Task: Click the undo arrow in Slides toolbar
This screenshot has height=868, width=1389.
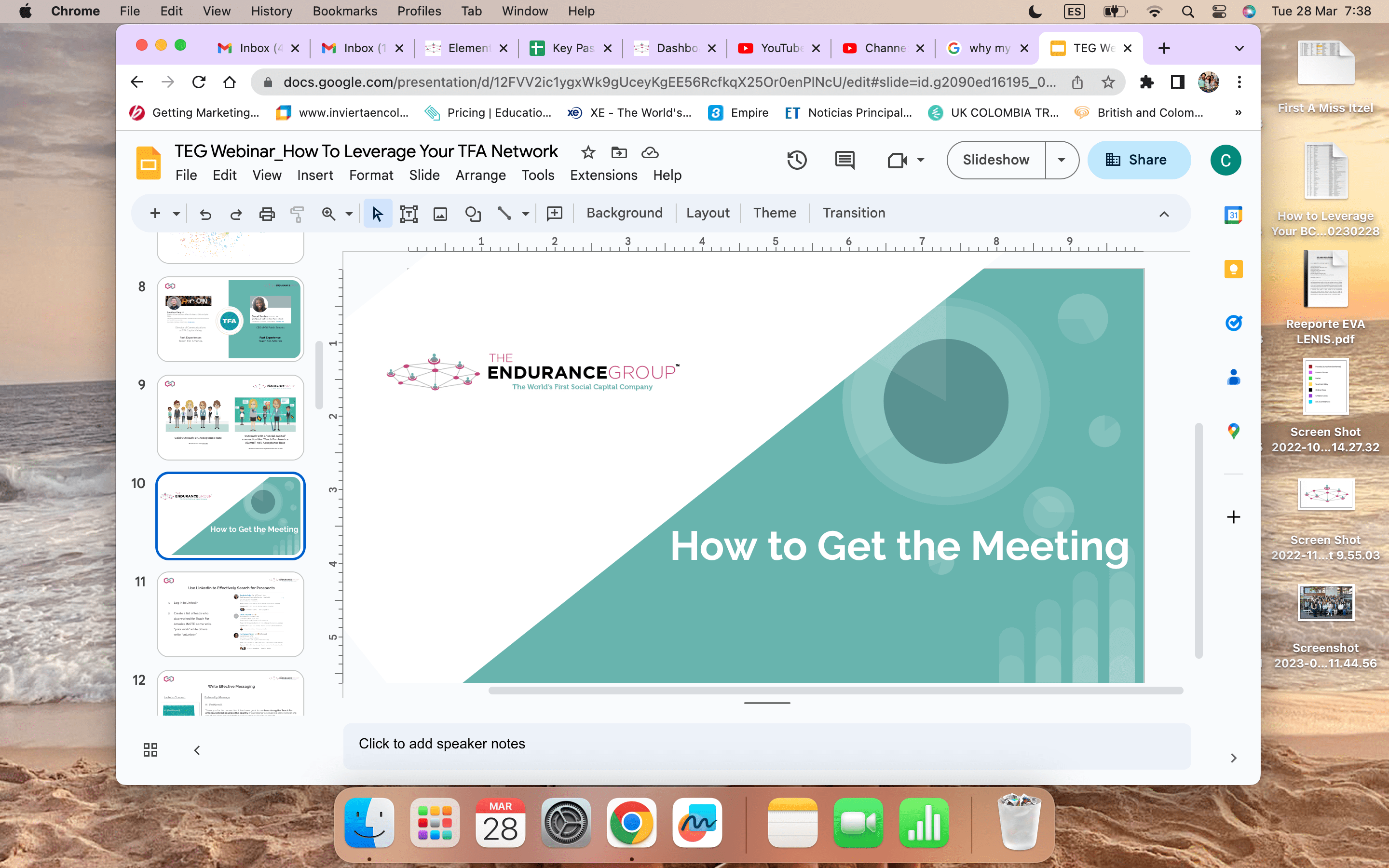Action: click(205, 214)
